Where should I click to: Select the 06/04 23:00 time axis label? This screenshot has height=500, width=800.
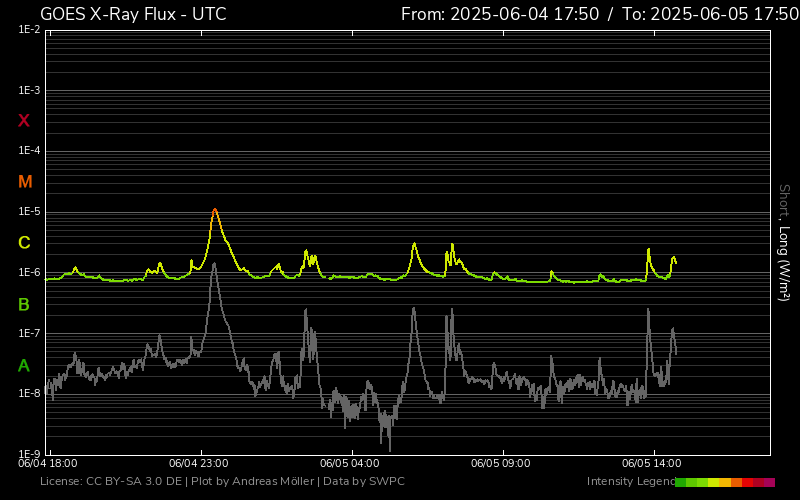pos(198,464)
